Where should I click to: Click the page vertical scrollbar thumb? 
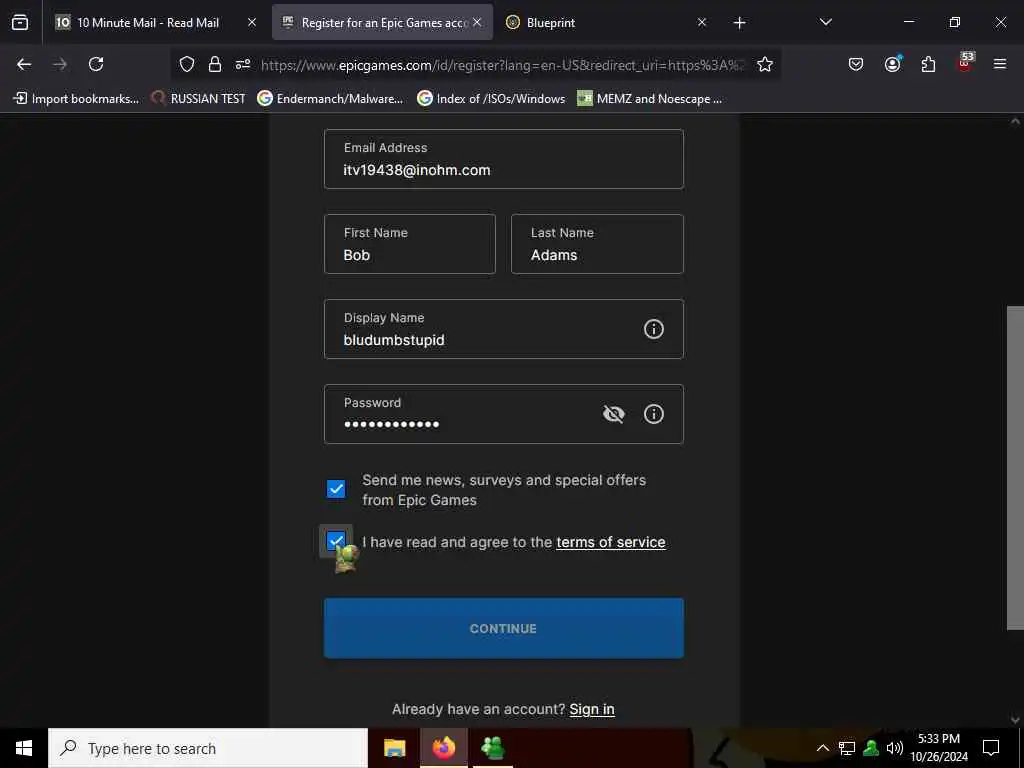pos(1015,468)
